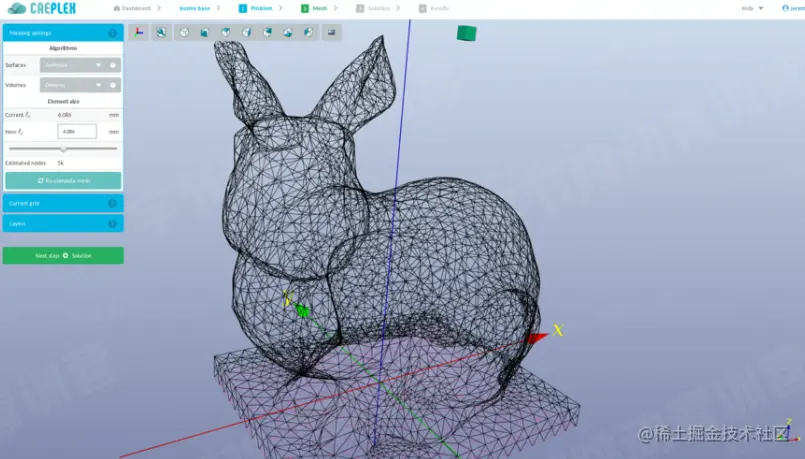Adjust the element size slider handle
This screenshot has width=805, height=459.
coord(64,149)
